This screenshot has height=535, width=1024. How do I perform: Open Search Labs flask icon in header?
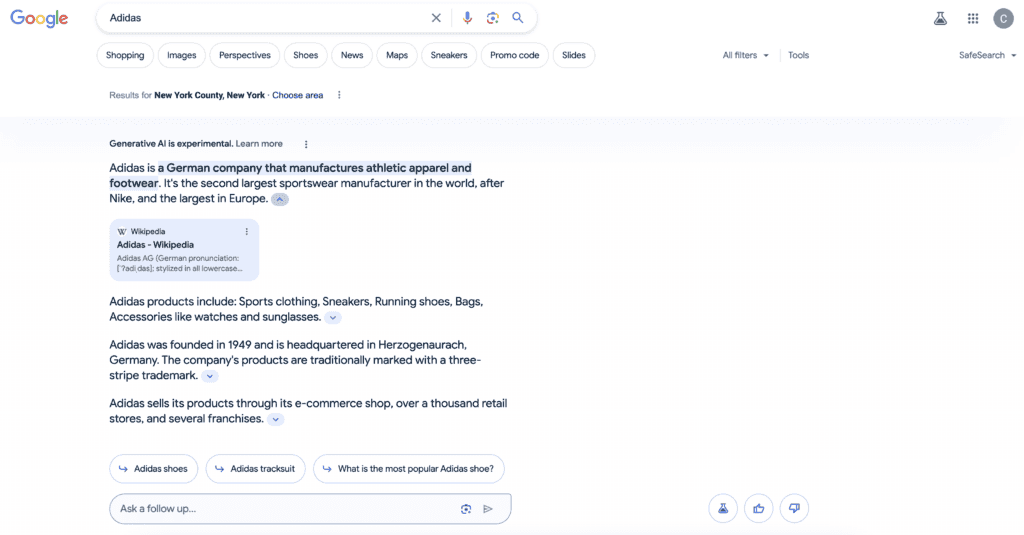pyautogui.click(x=940, y=18)
